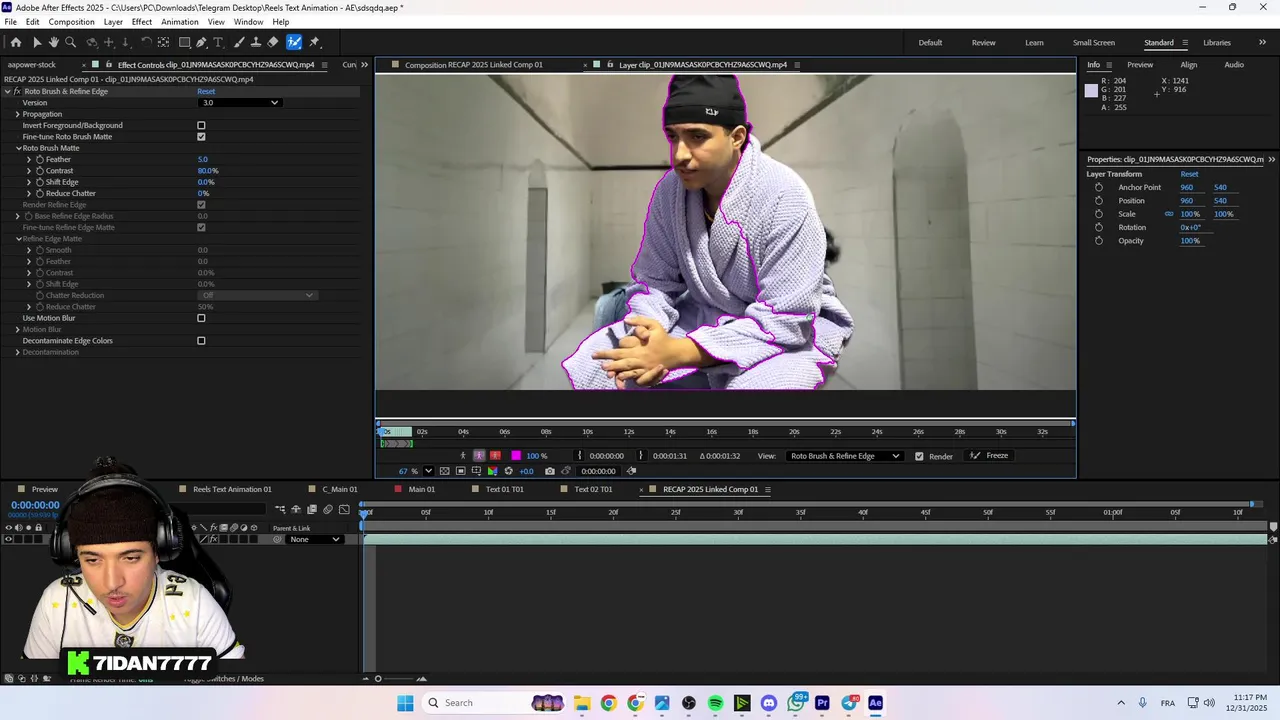
Task: Open File Explorer from the taskbar
Action: point(581,703)
